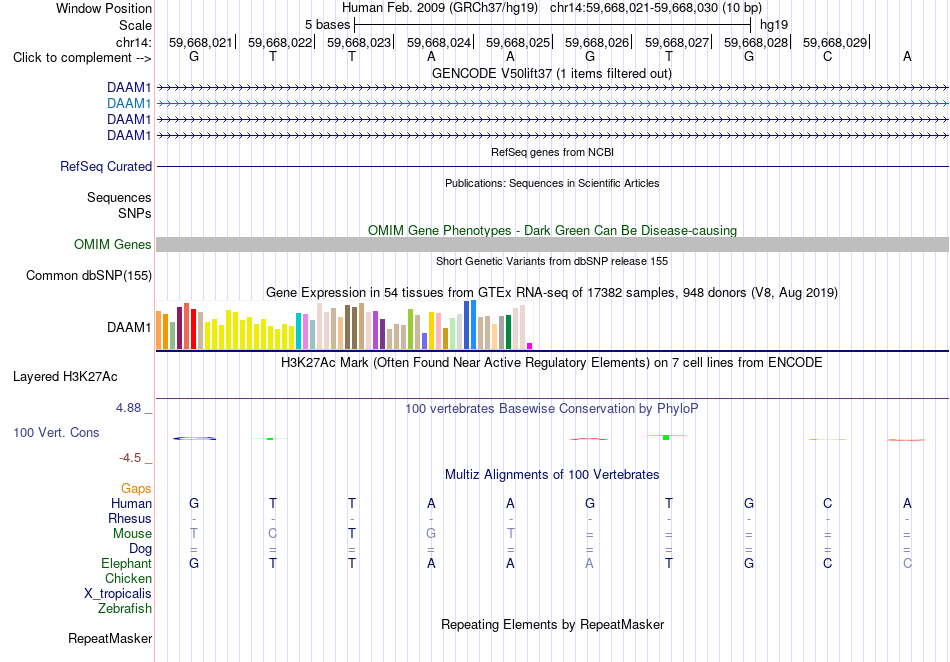Image resolution: width=950 pixels, height=662 pixels.
Task: Open the RefSeq Curated track label
Action: [x=106, y=167]
